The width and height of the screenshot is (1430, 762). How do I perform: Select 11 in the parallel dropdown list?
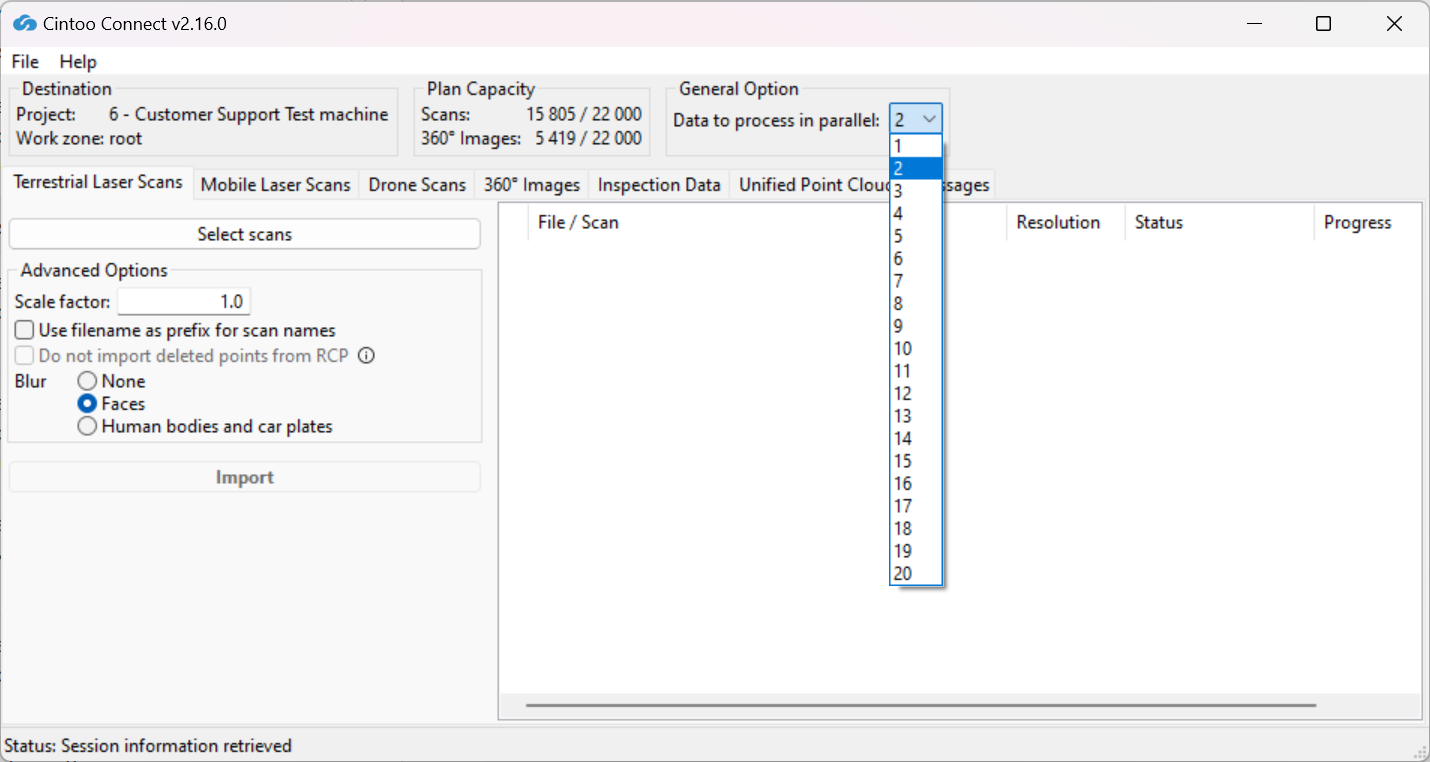click(916, 371)
